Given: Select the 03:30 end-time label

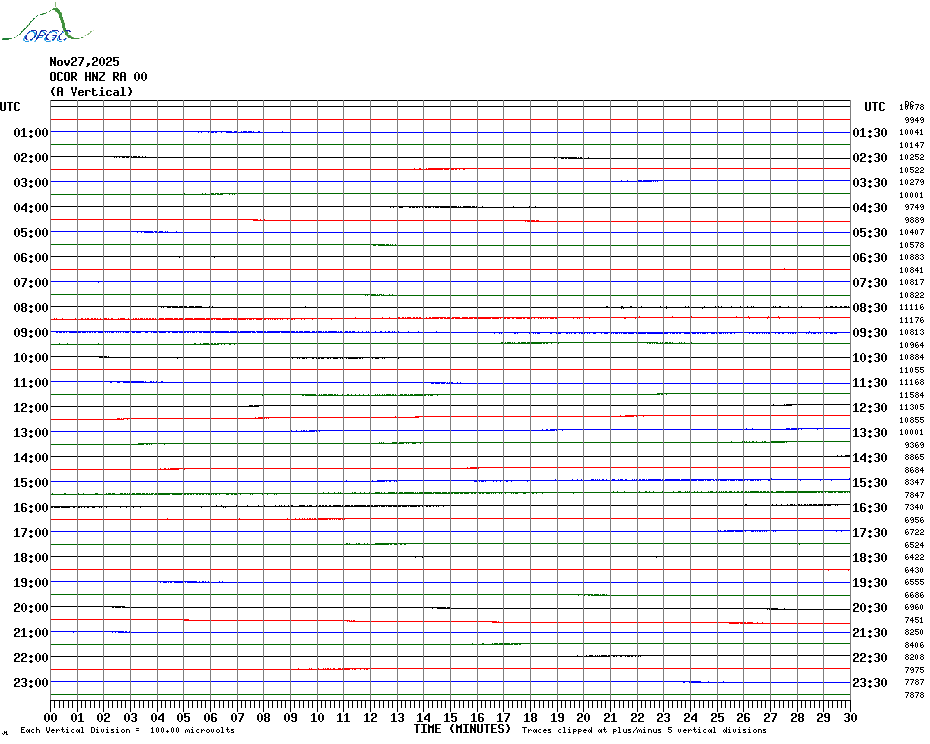Looking at the screenshot, I should [x=870, y=183].
